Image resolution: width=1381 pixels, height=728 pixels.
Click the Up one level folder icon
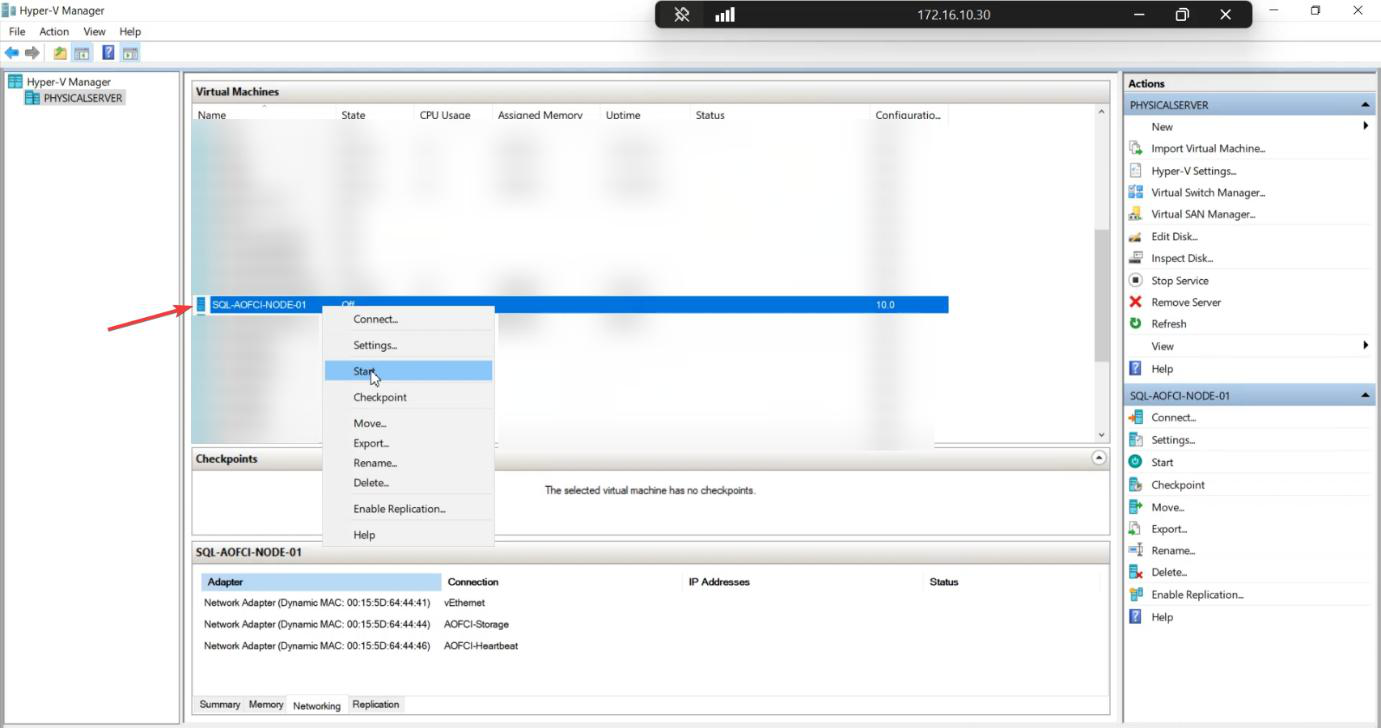tap(60, 53)
